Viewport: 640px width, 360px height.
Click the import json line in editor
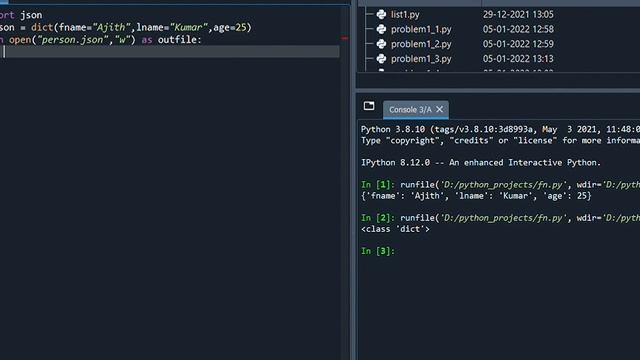pyautogui.click(x=21, y=15)
